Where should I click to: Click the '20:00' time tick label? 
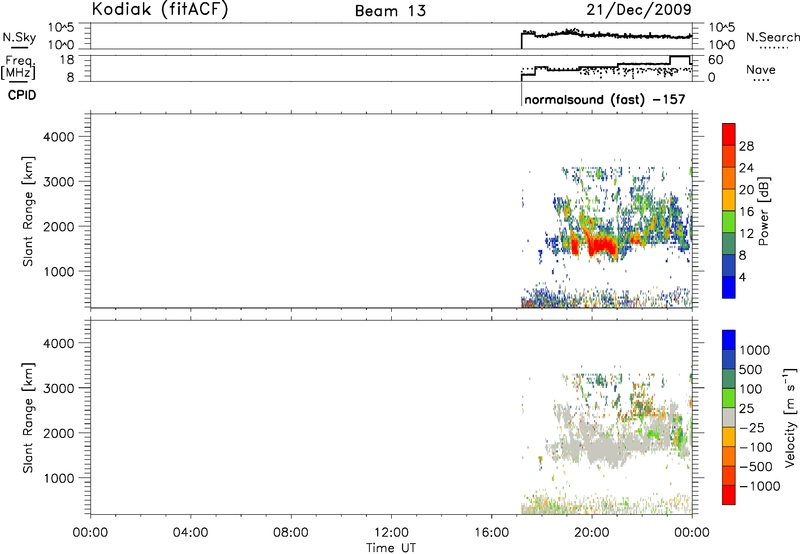click(x=591, y=533)
